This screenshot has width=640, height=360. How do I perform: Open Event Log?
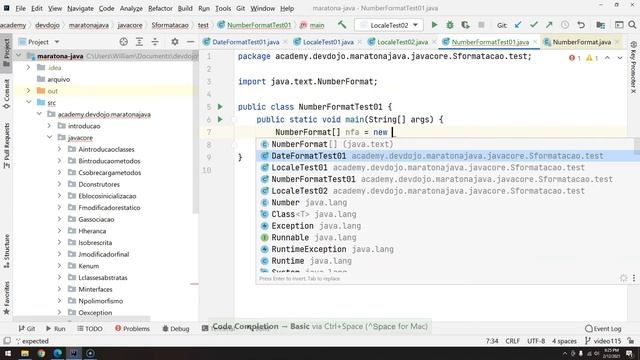603,328
